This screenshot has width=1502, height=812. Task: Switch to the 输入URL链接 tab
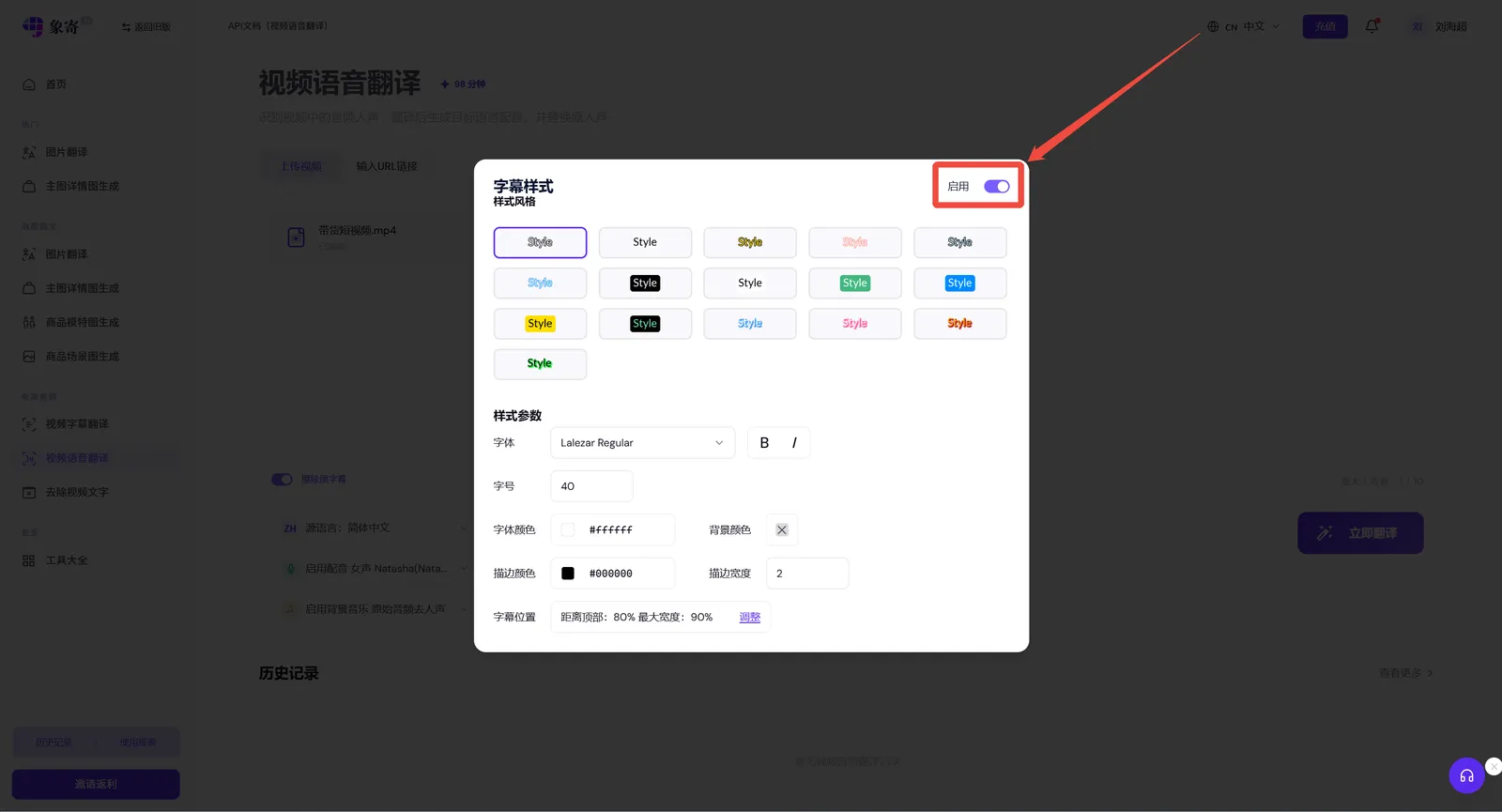click(x=387, y=166)
